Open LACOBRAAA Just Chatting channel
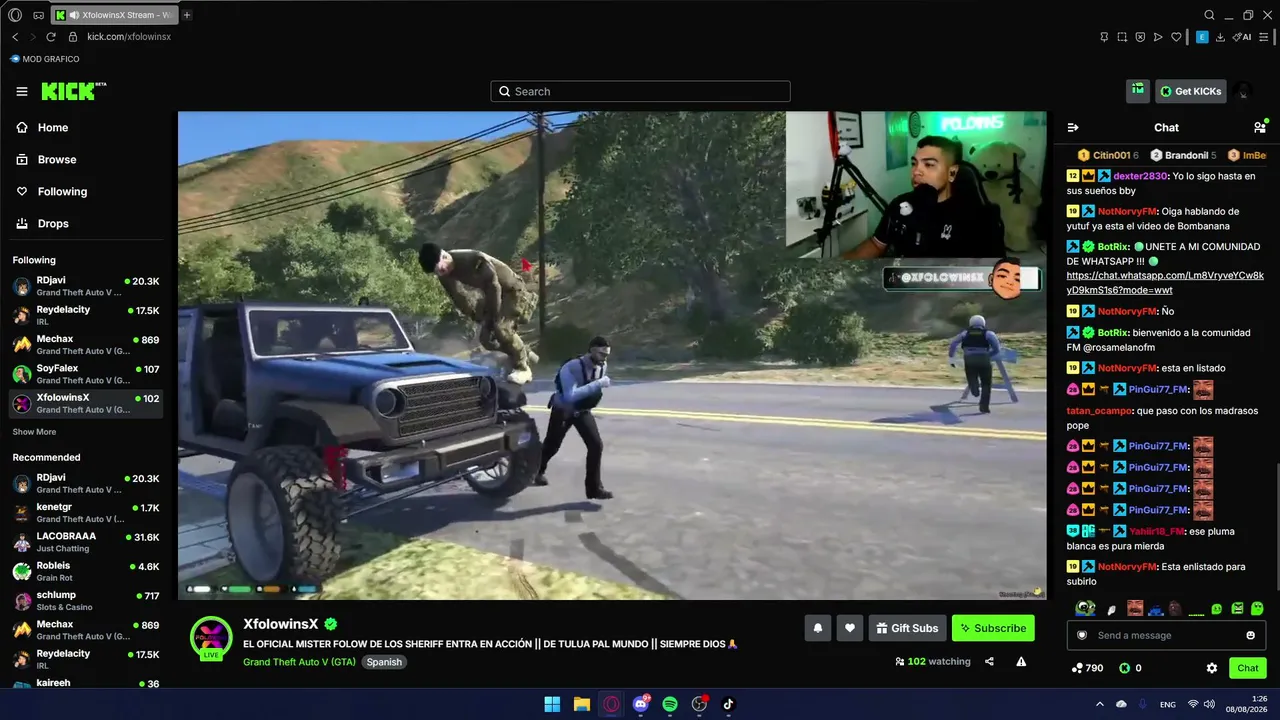The image size is (1280, 720). click(x=86, y=542)
